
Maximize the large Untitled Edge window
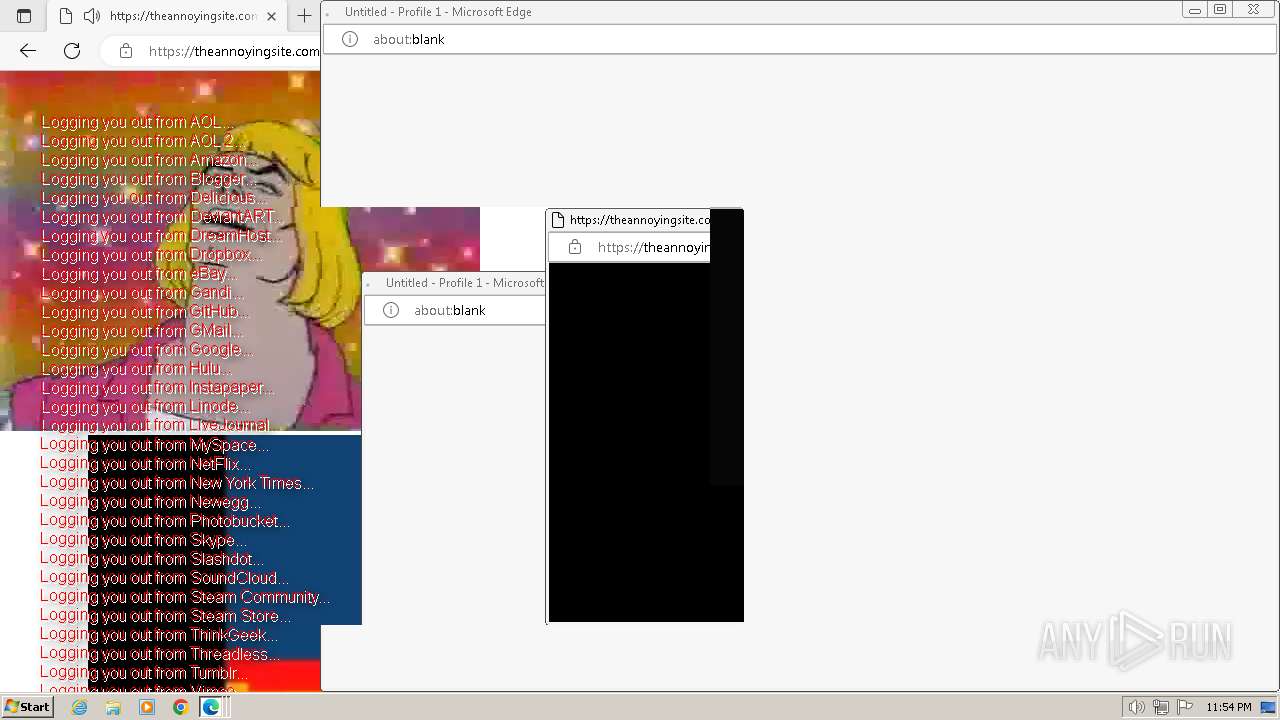pos(1220,10)
